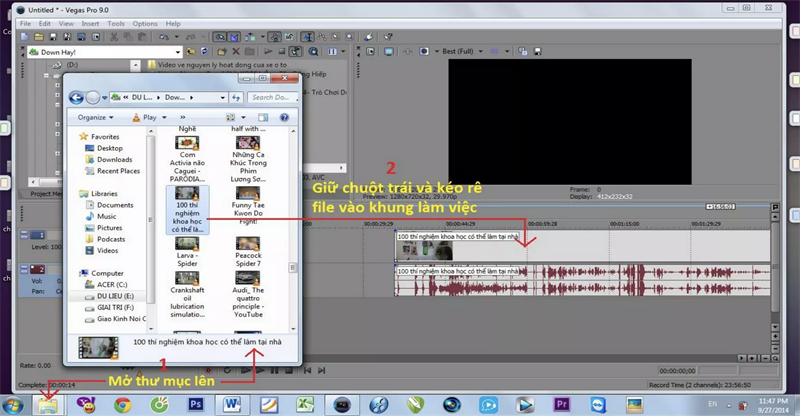Click the New project icon in Vegas toolbar
Viewport: 800px width, 416px height.
point(24,37)
